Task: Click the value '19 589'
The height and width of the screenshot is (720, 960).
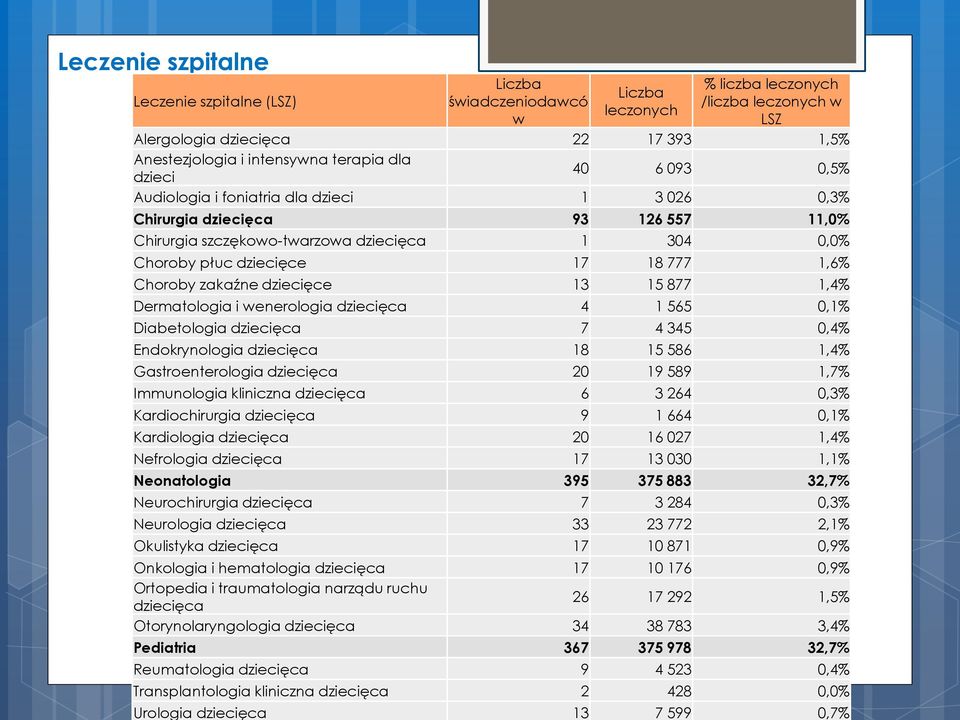Action: (669, 372)
